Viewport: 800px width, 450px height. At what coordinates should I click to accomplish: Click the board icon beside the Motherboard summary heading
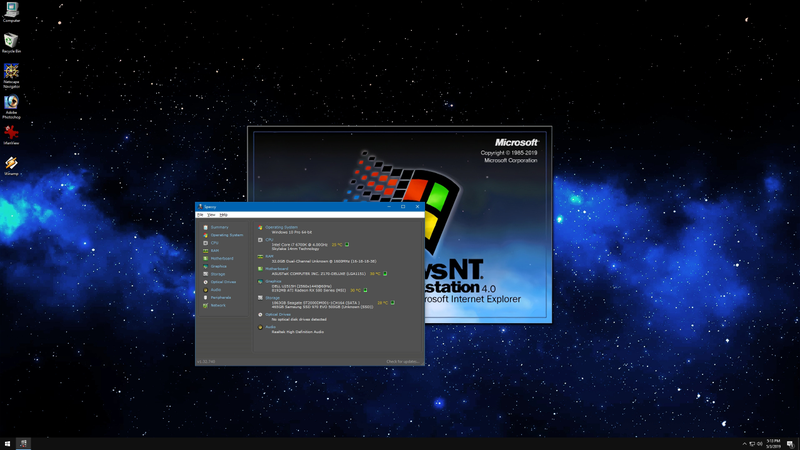[260, 269]
